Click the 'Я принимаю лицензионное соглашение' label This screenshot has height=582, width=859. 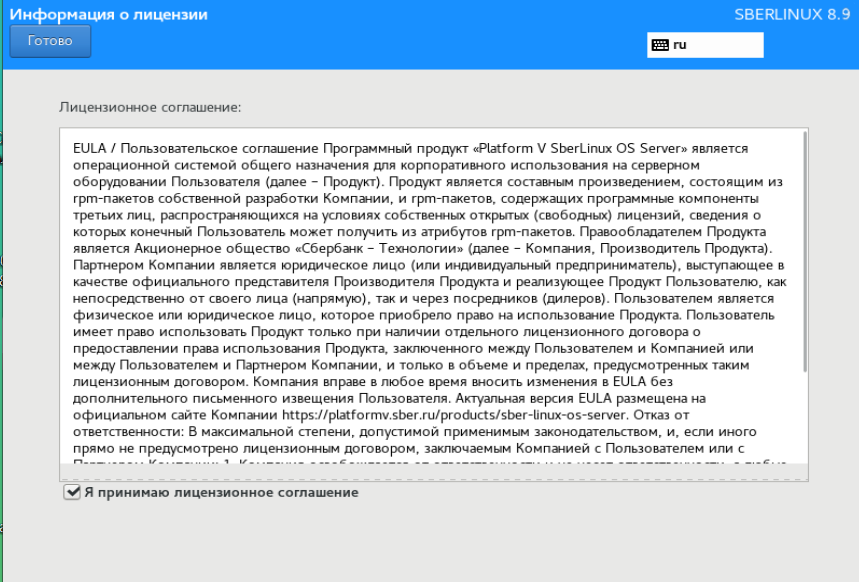click(220, 493)
